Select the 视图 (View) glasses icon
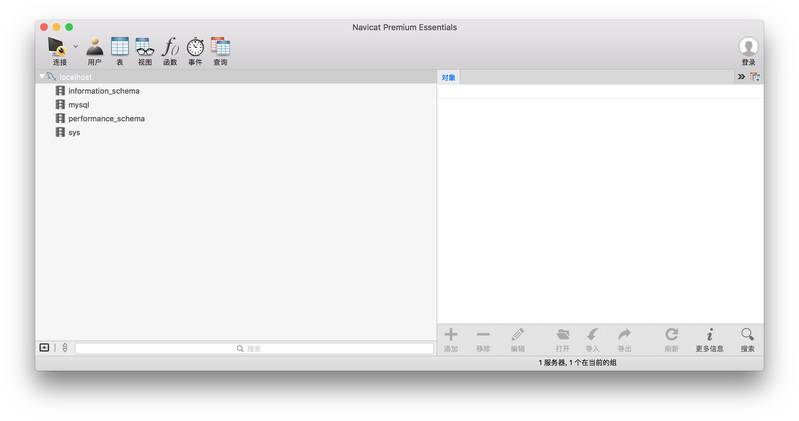The height and width of the screenshot is (421, 799). (145, 46)
